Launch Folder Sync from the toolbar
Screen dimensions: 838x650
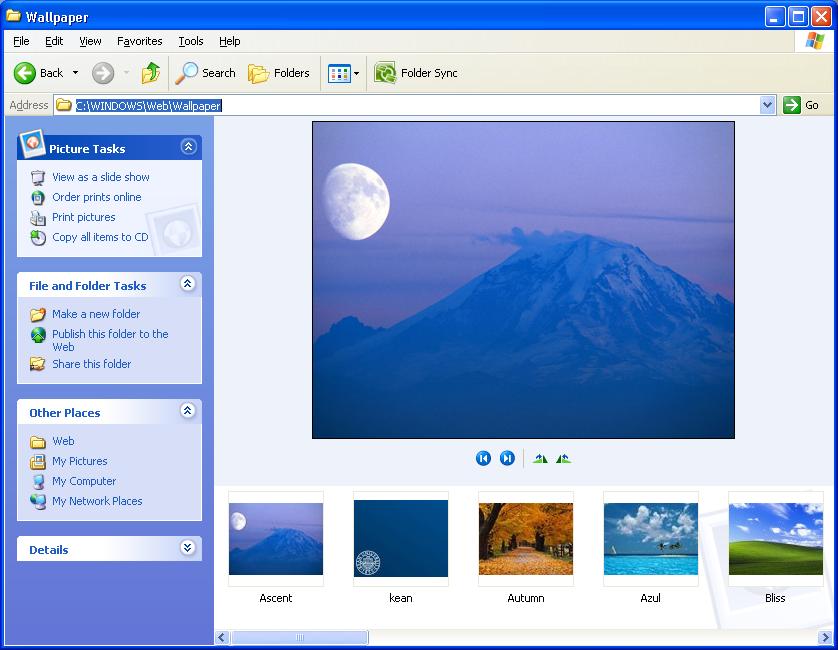[416, 73]
